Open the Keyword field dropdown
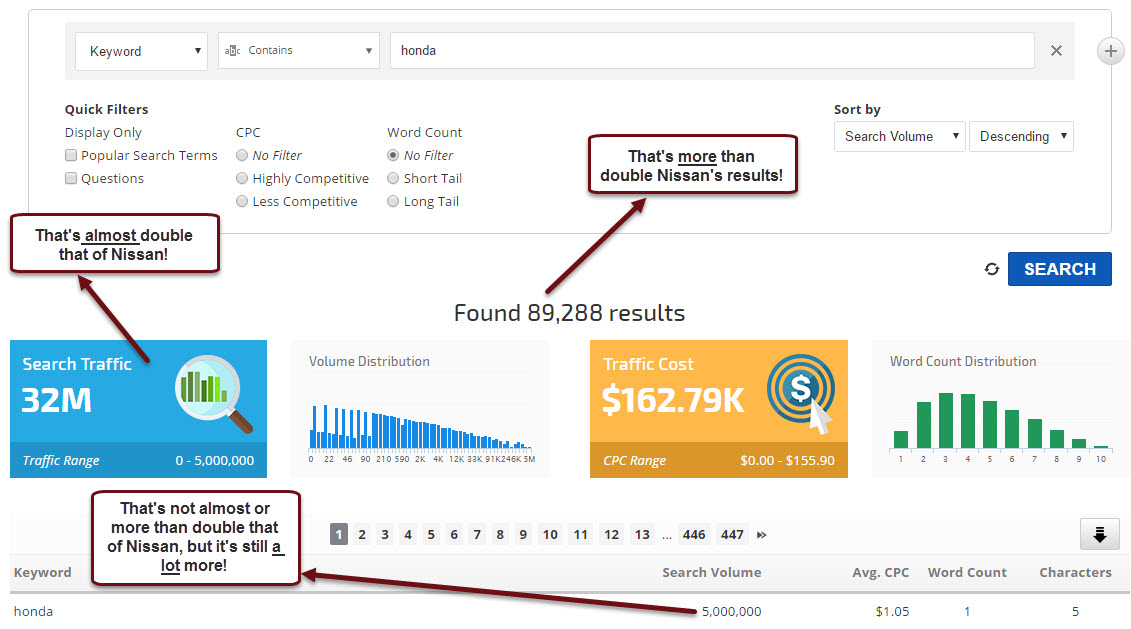Screen dimensions: 1131x629 click(141, 51)
